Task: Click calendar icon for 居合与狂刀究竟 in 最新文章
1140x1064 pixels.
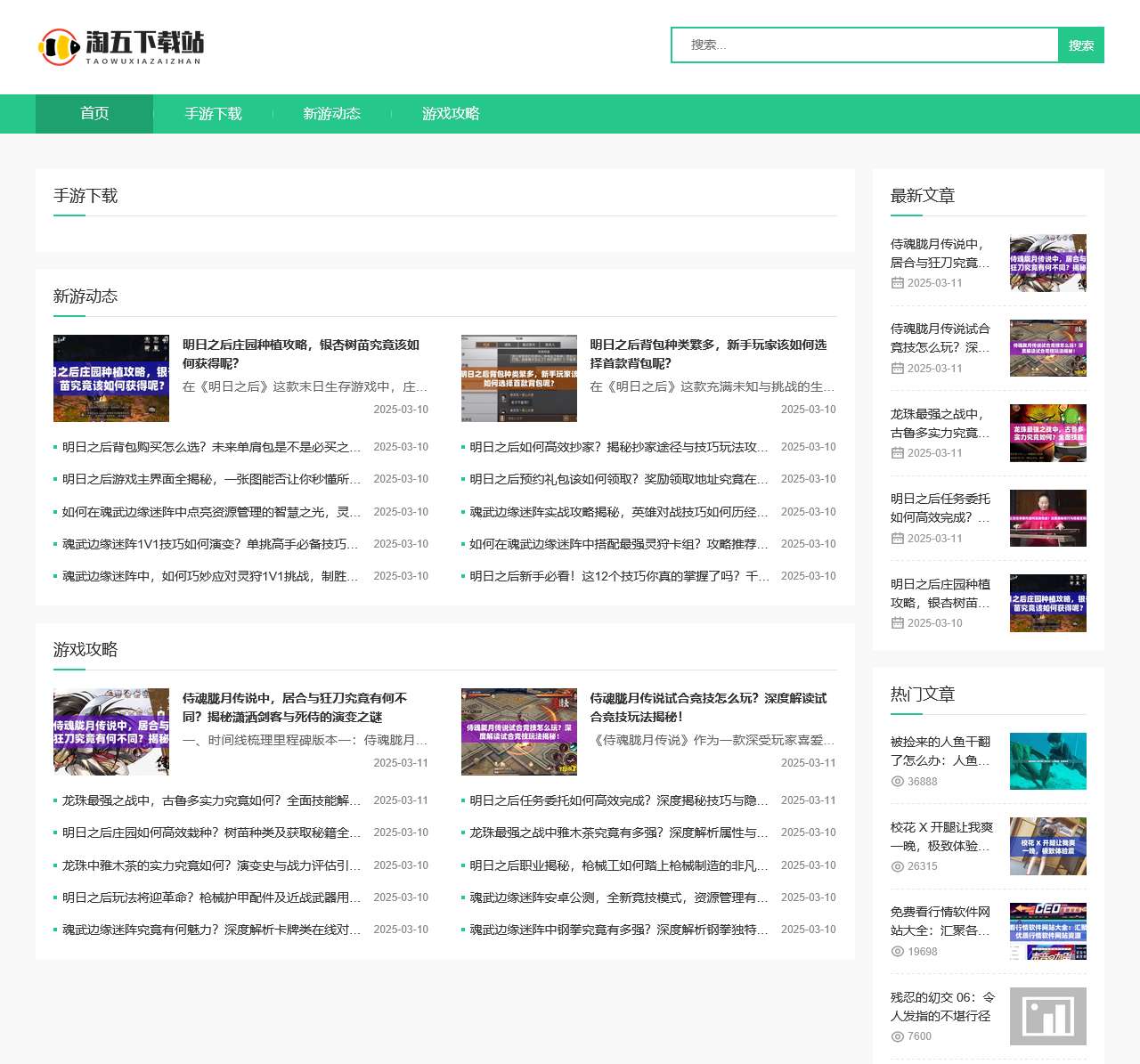Action: pyautogui.click(x=898, y=283)
